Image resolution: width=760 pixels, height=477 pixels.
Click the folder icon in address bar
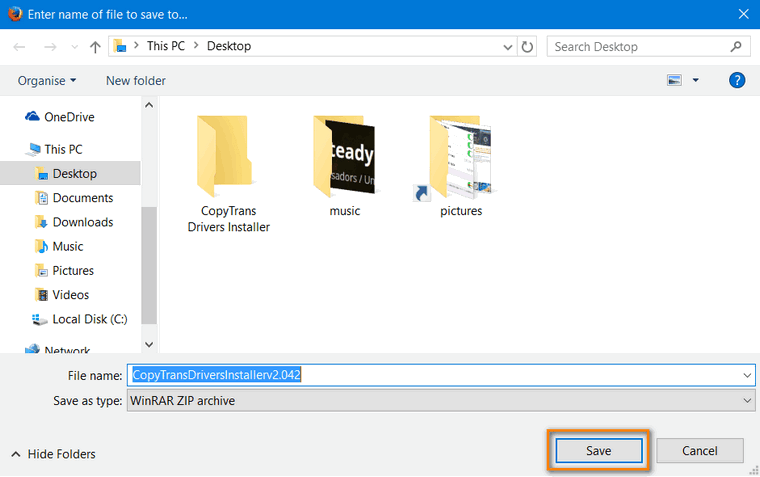click(120, 46)
